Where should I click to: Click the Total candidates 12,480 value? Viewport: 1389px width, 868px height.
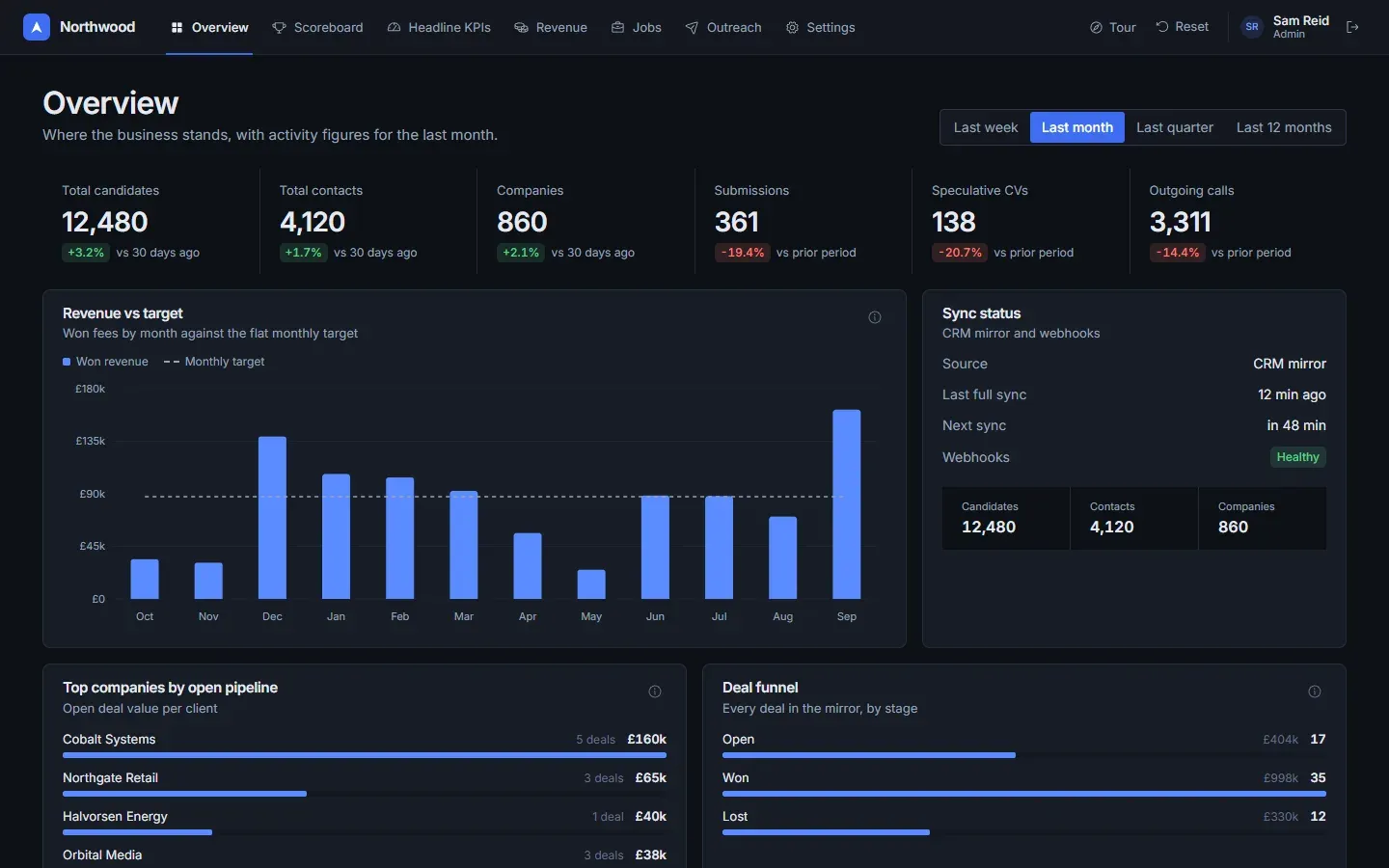pyautogui.click(x=105, y=222)
